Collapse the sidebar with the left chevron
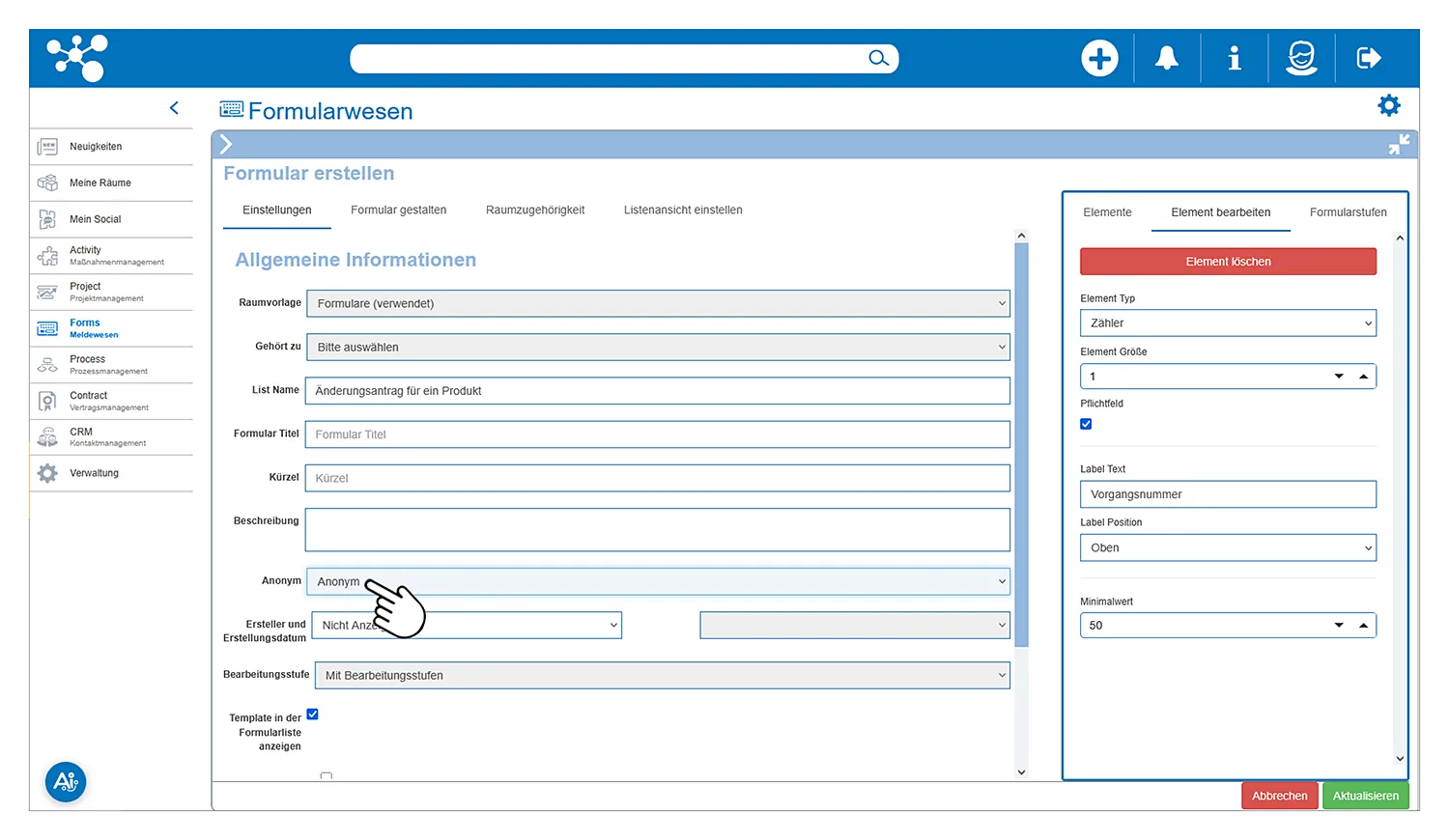Image resolution: width=1449 pixels, height=840 pixels. 174,108
